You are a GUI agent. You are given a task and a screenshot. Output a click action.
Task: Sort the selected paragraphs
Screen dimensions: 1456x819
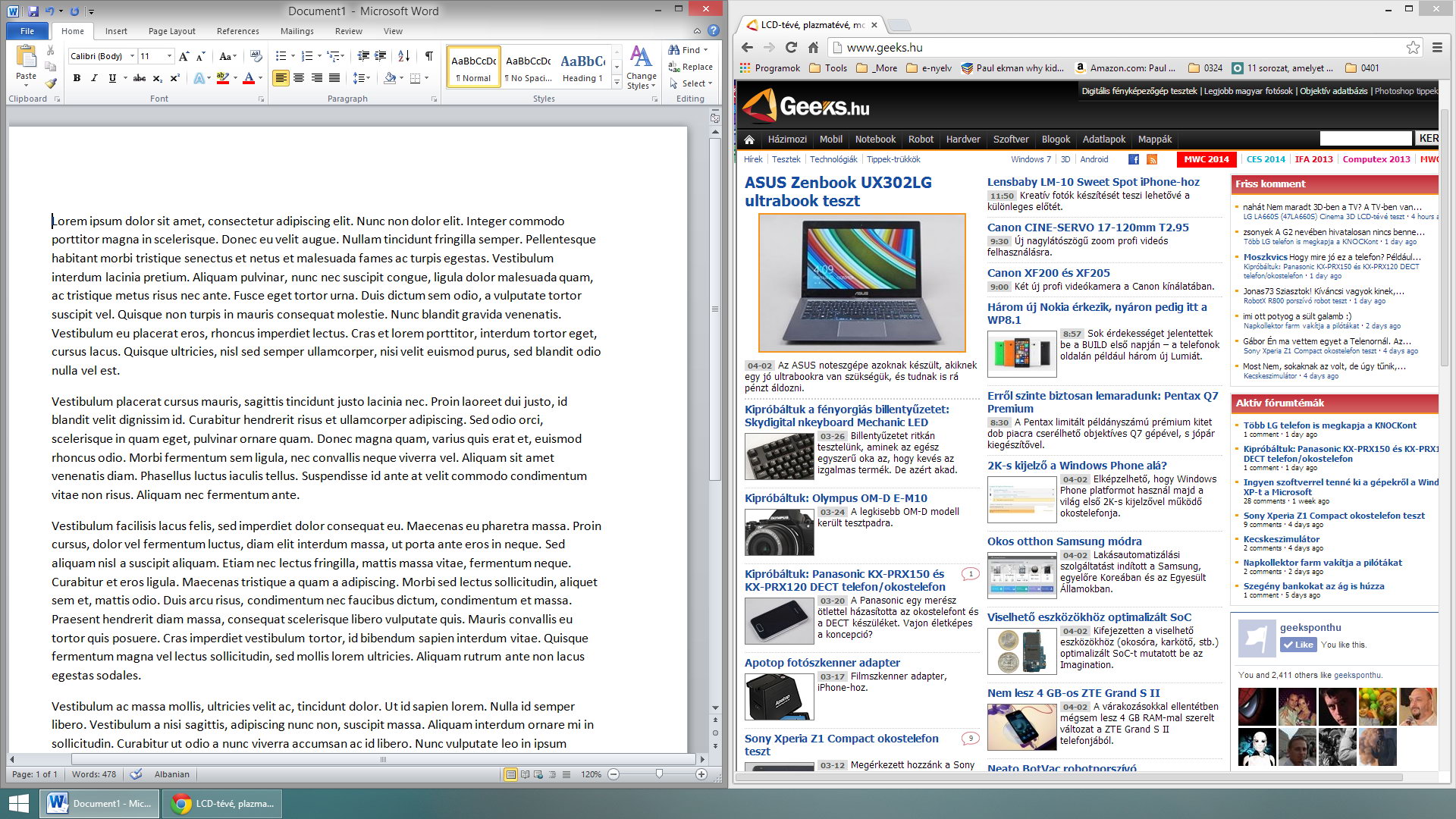(x=404, y=56)
